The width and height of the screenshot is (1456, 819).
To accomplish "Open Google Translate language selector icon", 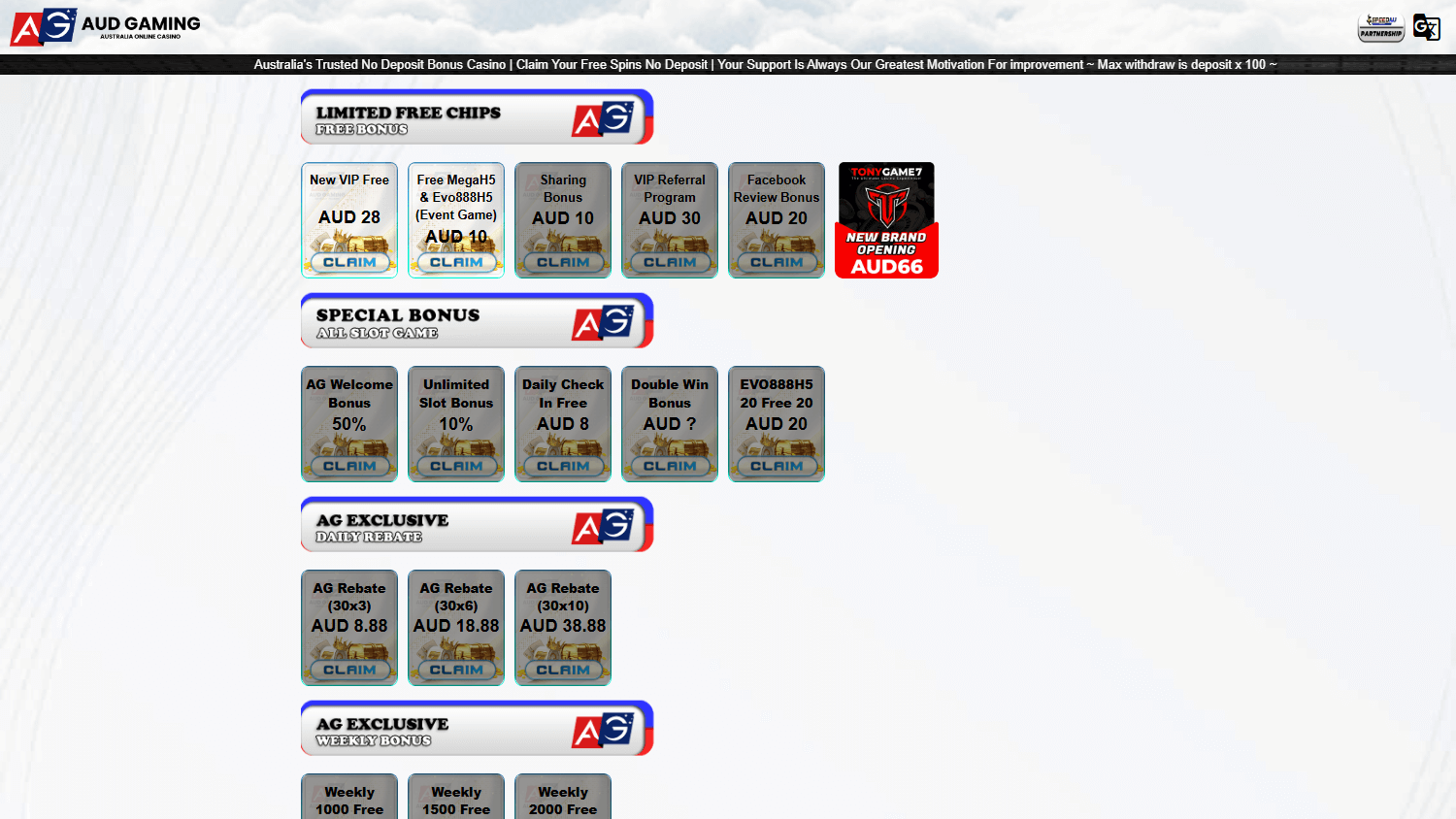I will (x=1427, y=27).
